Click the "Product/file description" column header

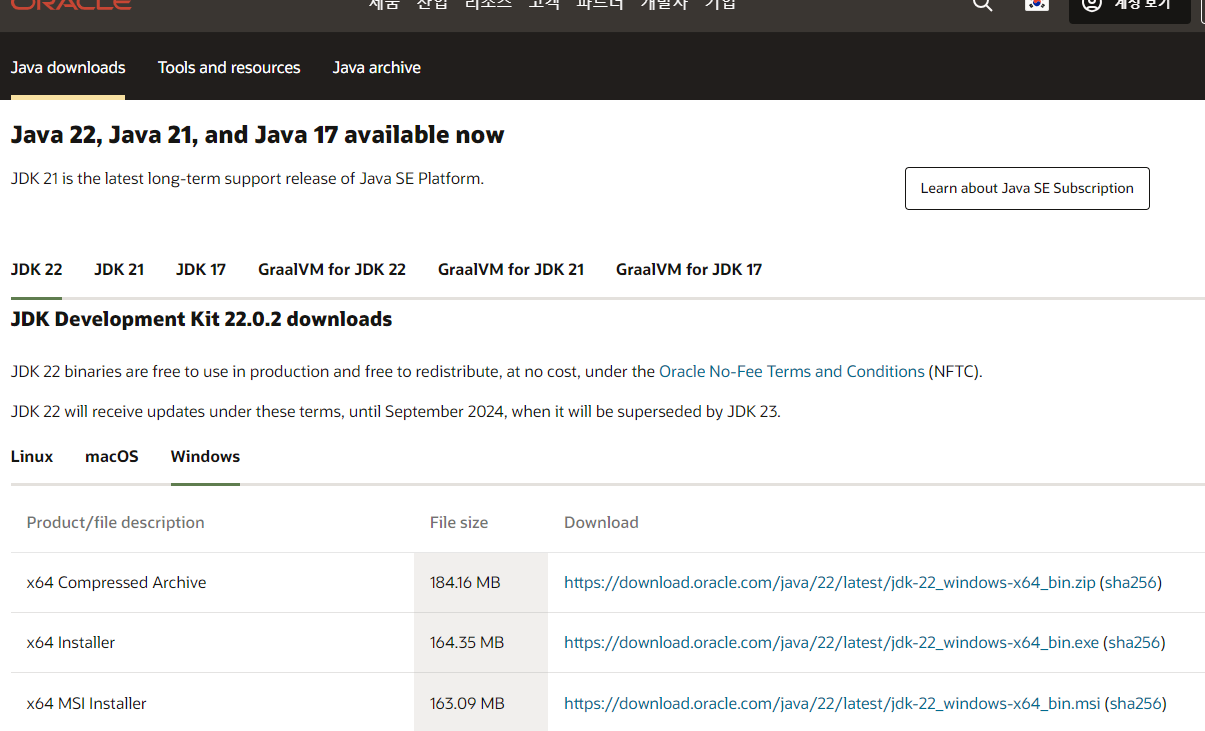point(116,522)
